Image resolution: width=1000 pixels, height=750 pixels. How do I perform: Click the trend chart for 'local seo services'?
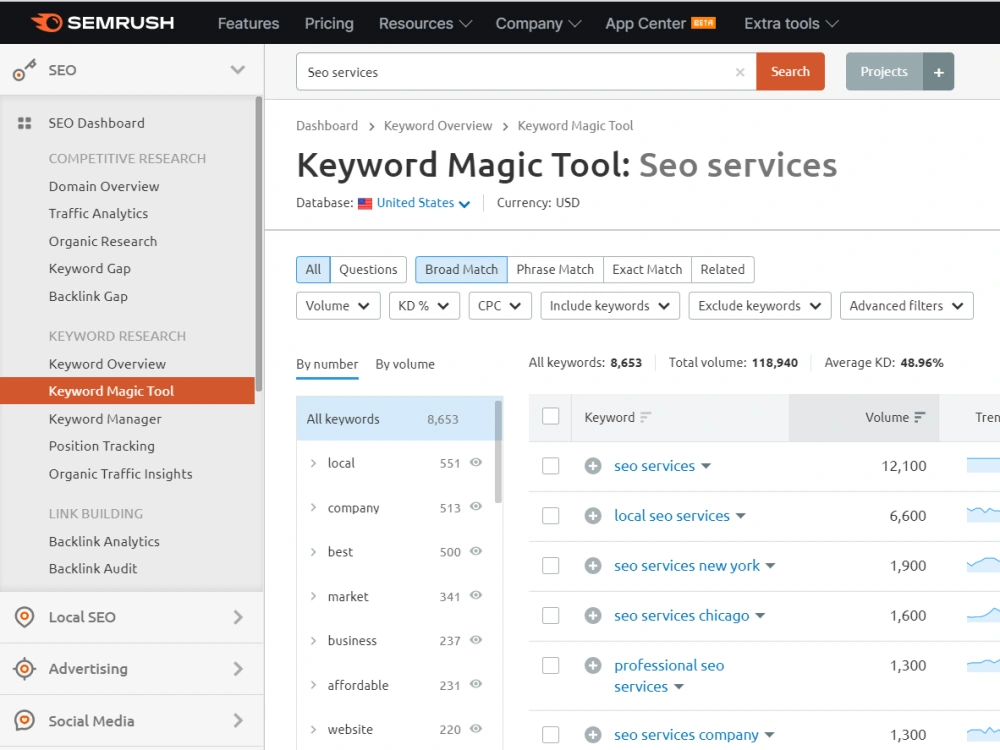[983, 514]
